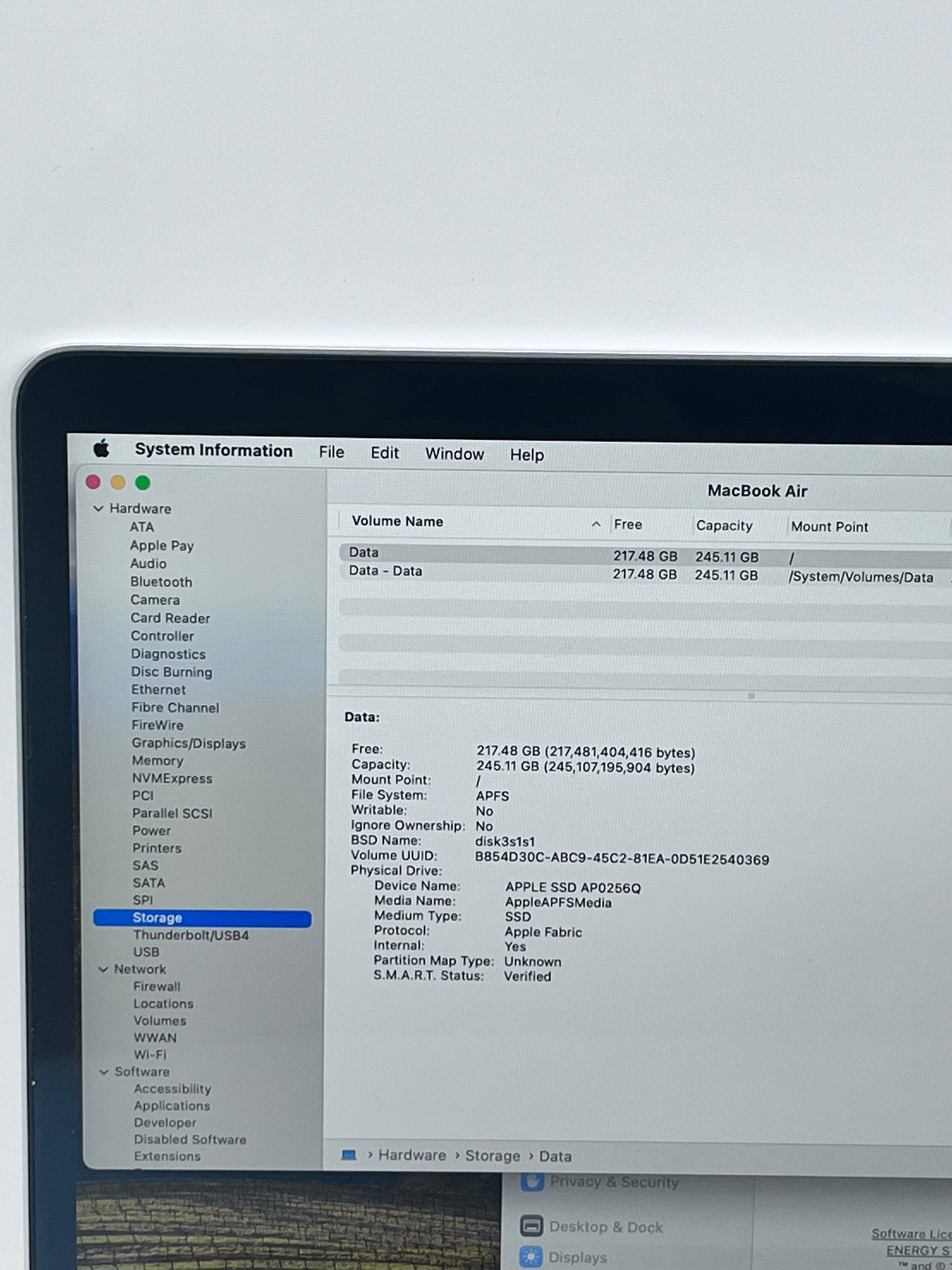Click the pane divider grab handle
The width and height of the screenshot is (952, 1270).
click(751, 696)
